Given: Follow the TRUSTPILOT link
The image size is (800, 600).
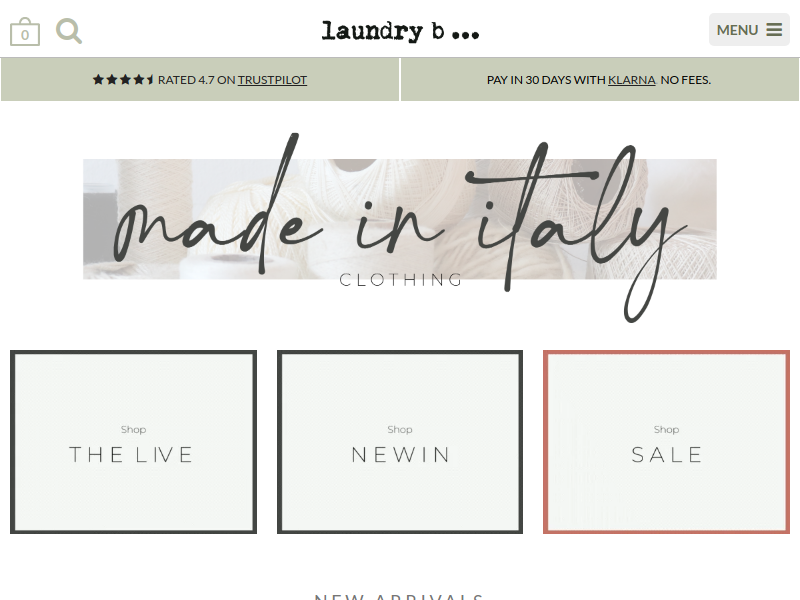Looking at the screenshot, I should pyautogui.click(x=272, y=80).
